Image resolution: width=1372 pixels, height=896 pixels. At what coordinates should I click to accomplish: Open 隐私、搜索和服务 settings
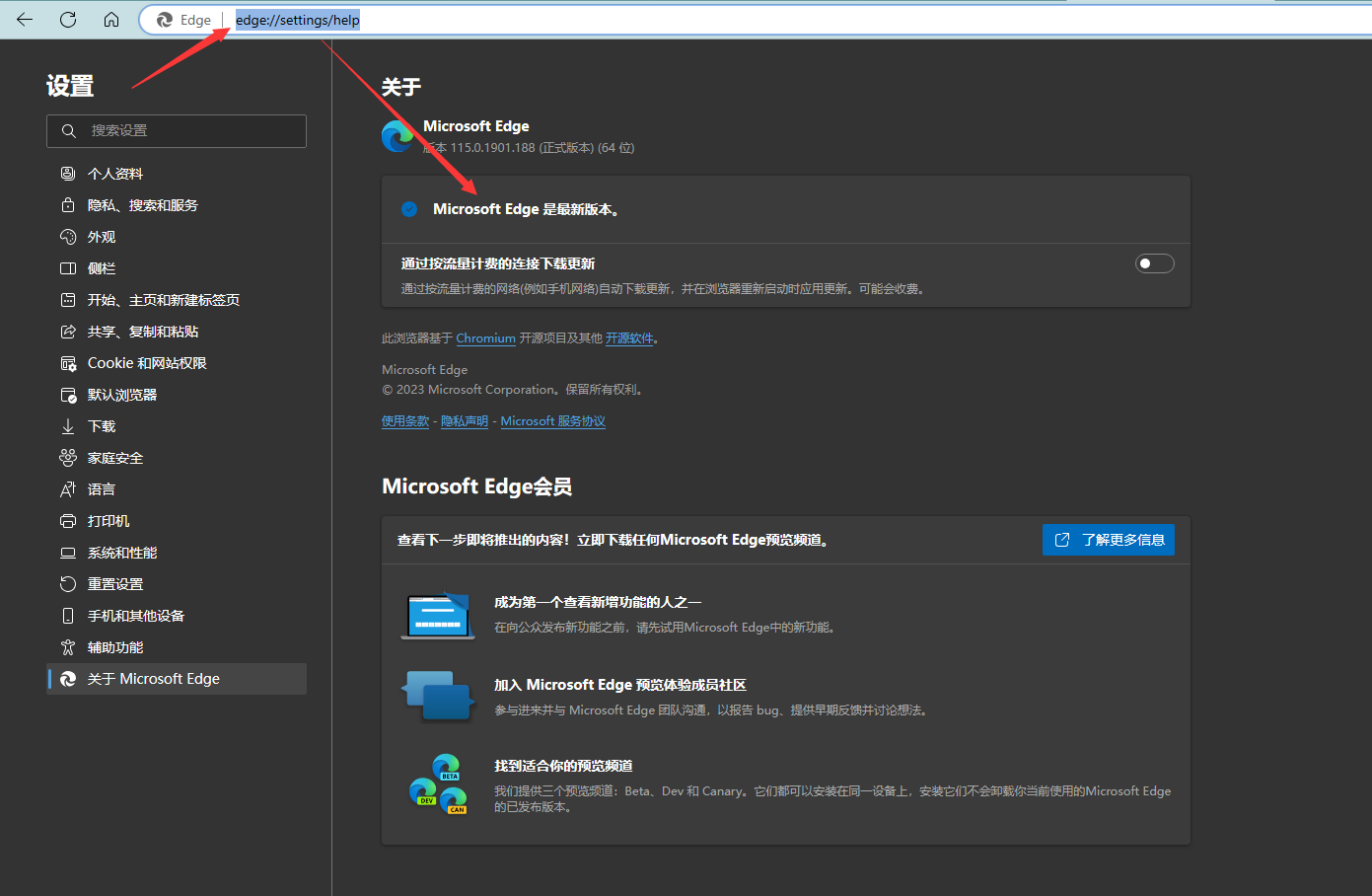pyautogui.click(x=177, y=205)
